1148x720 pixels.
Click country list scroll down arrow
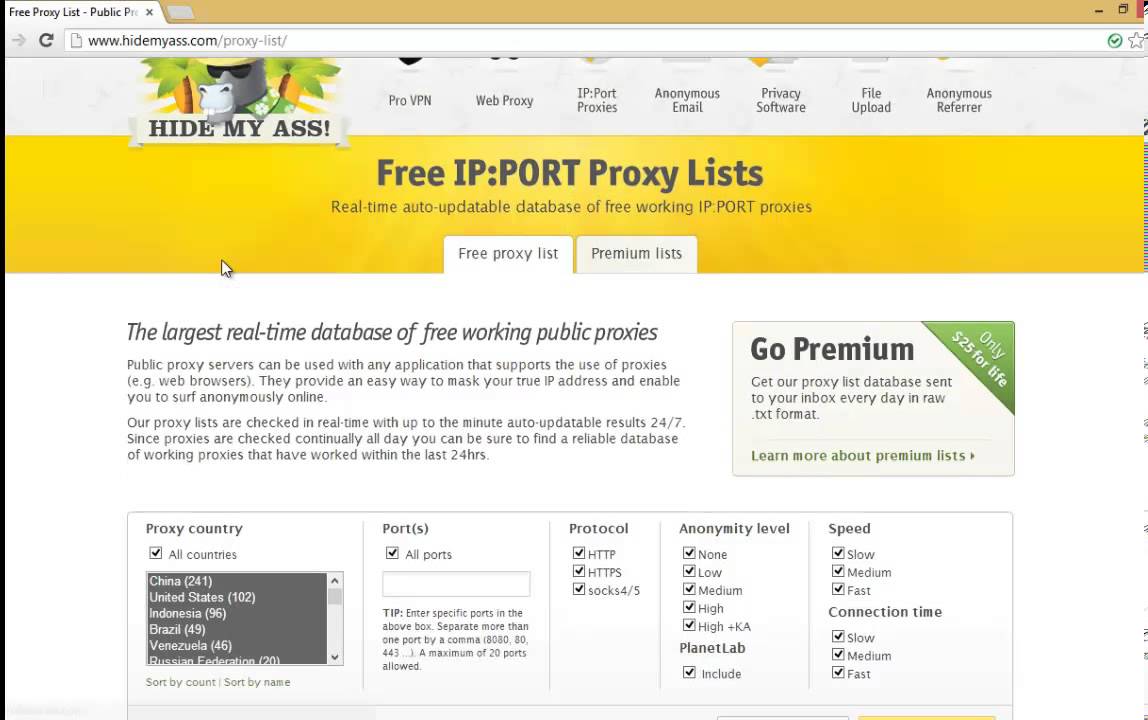[335, 657]
